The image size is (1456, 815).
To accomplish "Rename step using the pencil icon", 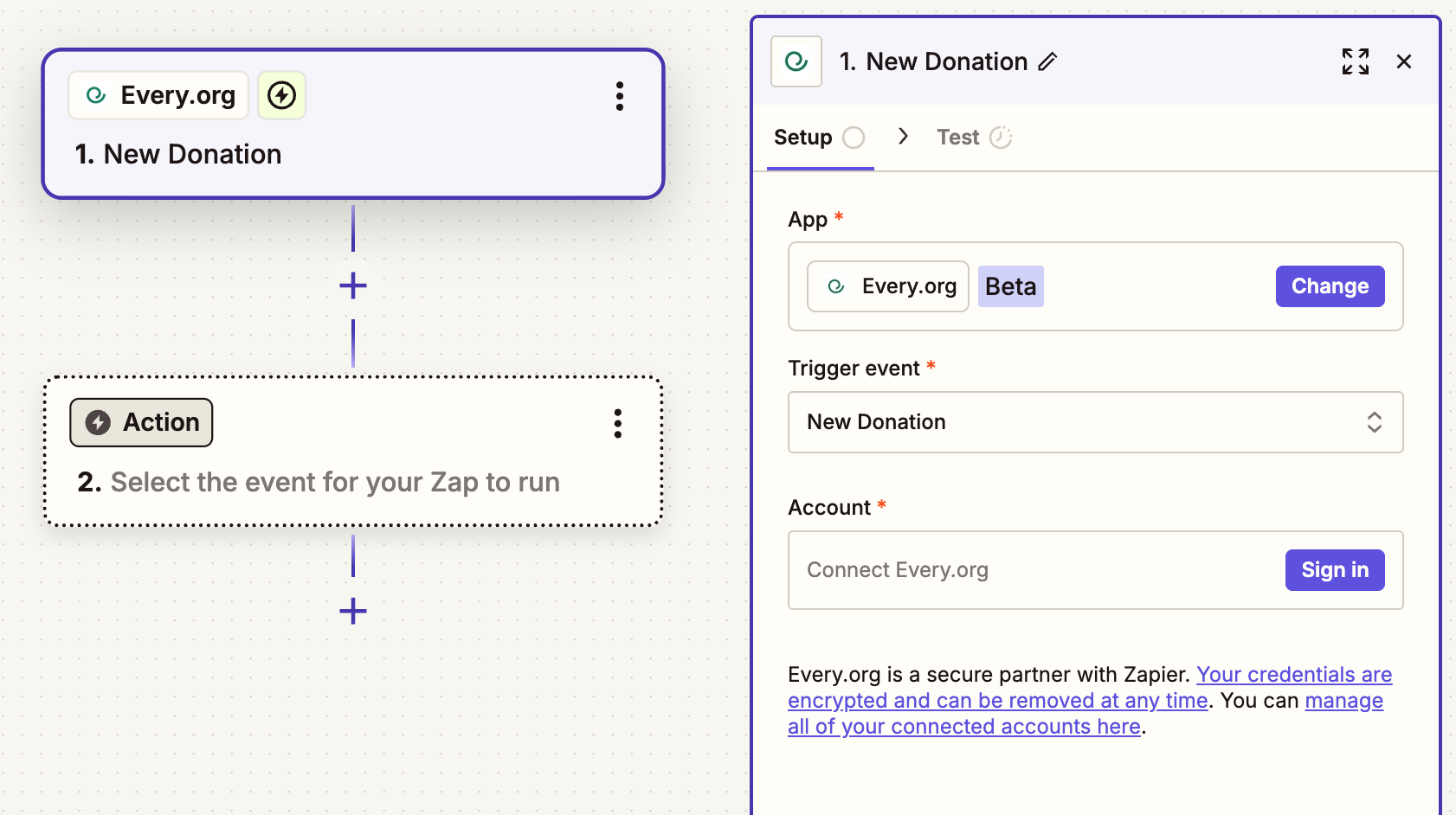I will [1047, 61].
